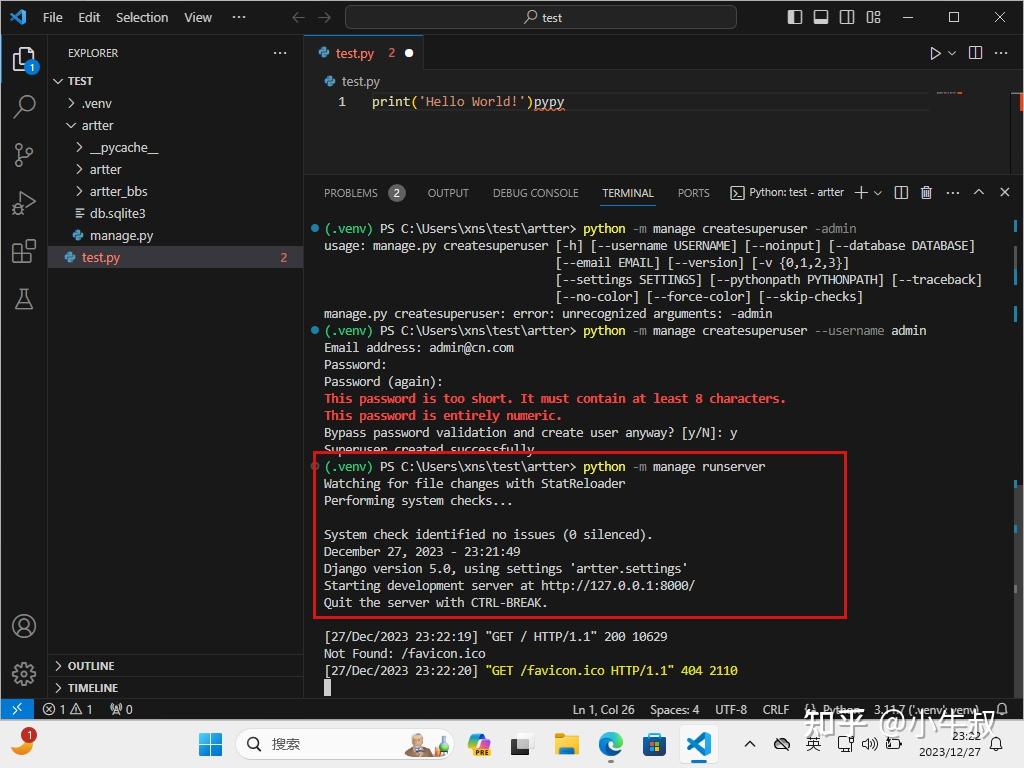
Task: Kill the terminal using the trash icon
Action: [926, 192]
